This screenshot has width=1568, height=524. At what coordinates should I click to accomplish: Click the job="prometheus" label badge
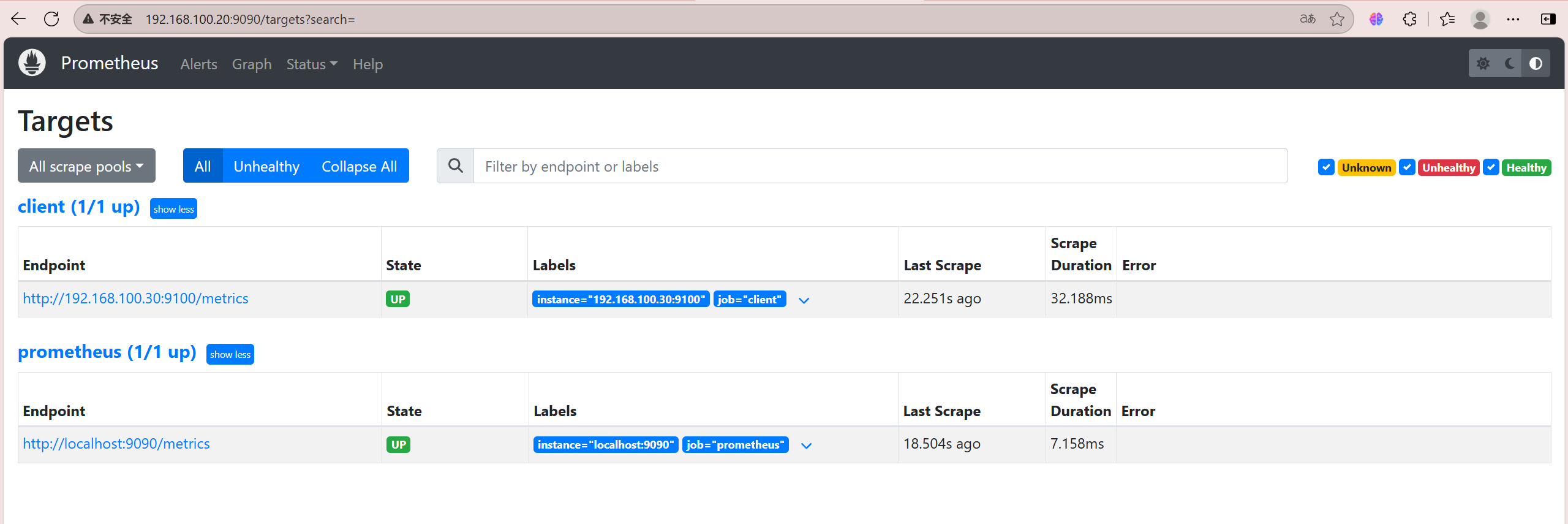736,445
